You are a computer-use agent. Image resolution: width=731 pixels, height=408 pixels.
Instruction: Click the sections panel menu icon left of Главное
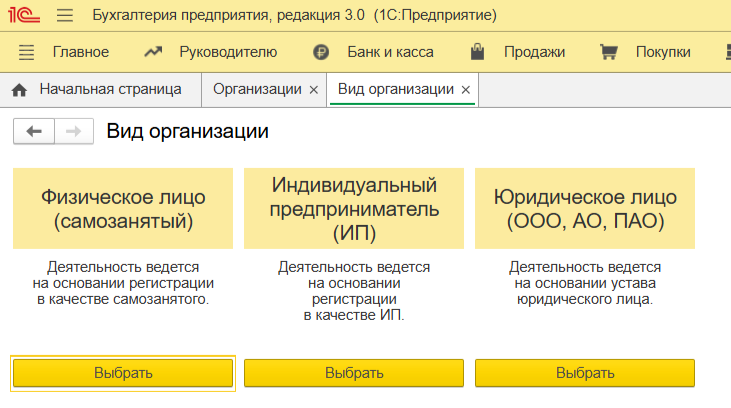[27, 52]
